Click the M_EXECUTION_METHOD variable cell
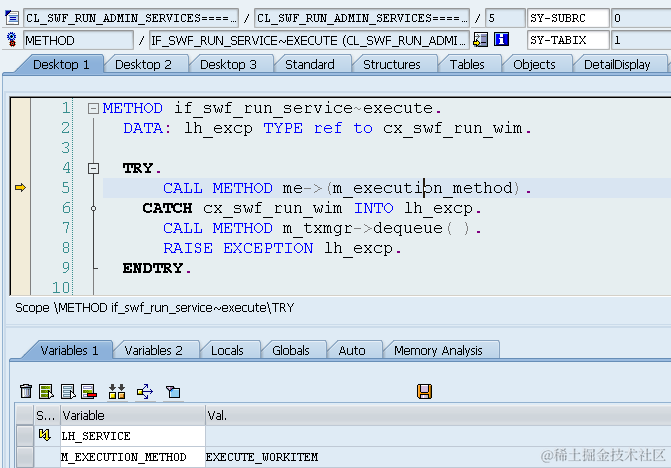The width and height of the screenshot is (671, 468). point(133,457)
